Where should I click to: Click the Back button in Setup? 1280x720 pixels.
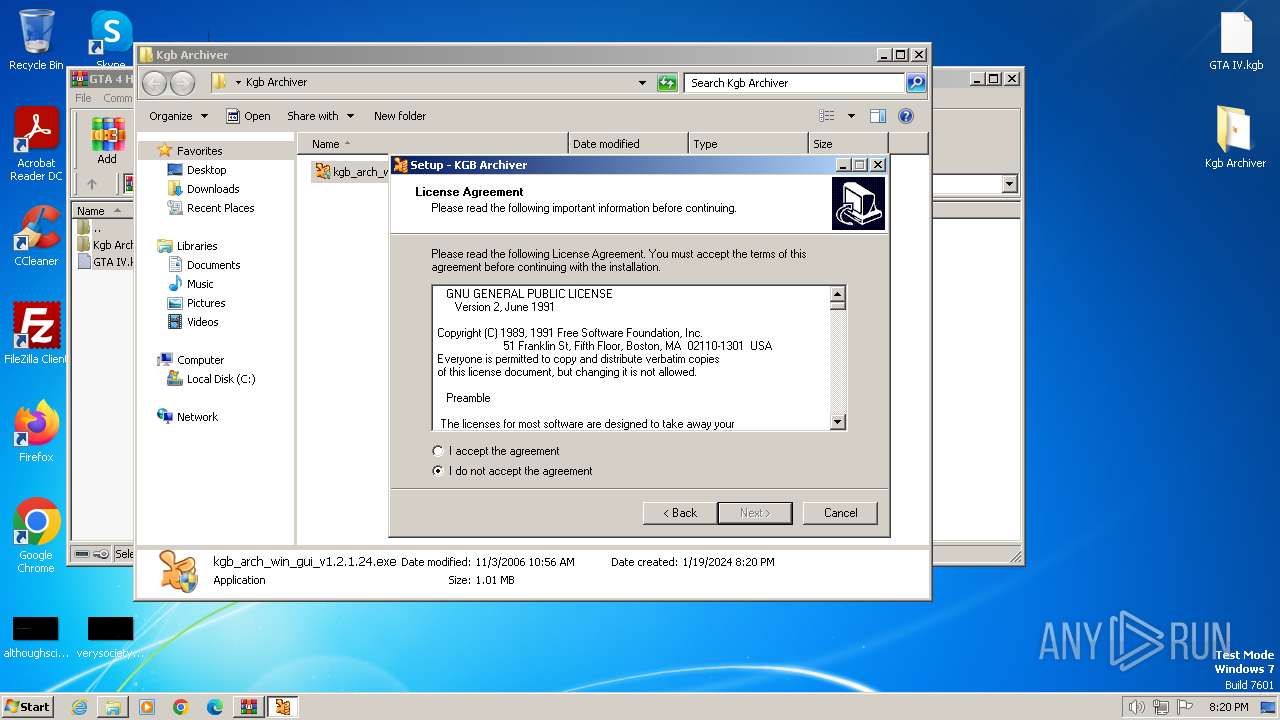(678, 513)
